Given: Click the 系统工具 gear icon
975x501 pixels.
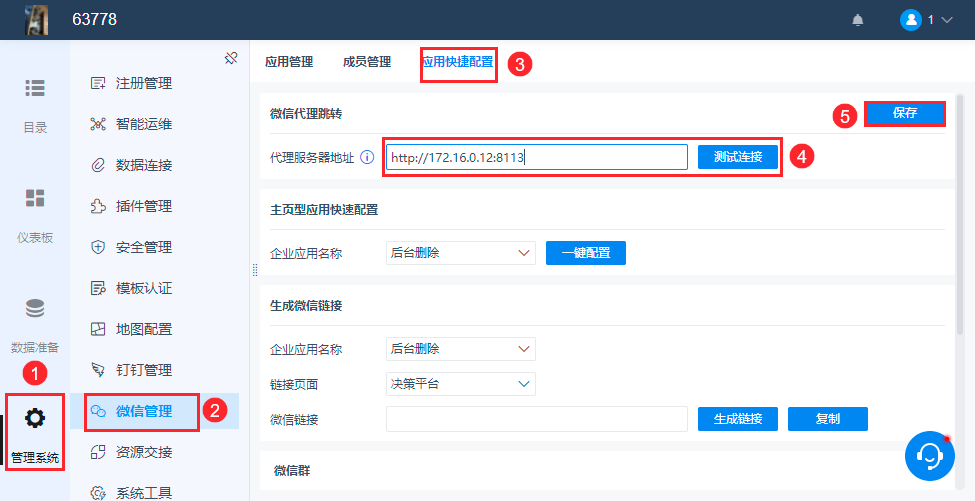Looking at the screenshot, I should coord(98,493).
